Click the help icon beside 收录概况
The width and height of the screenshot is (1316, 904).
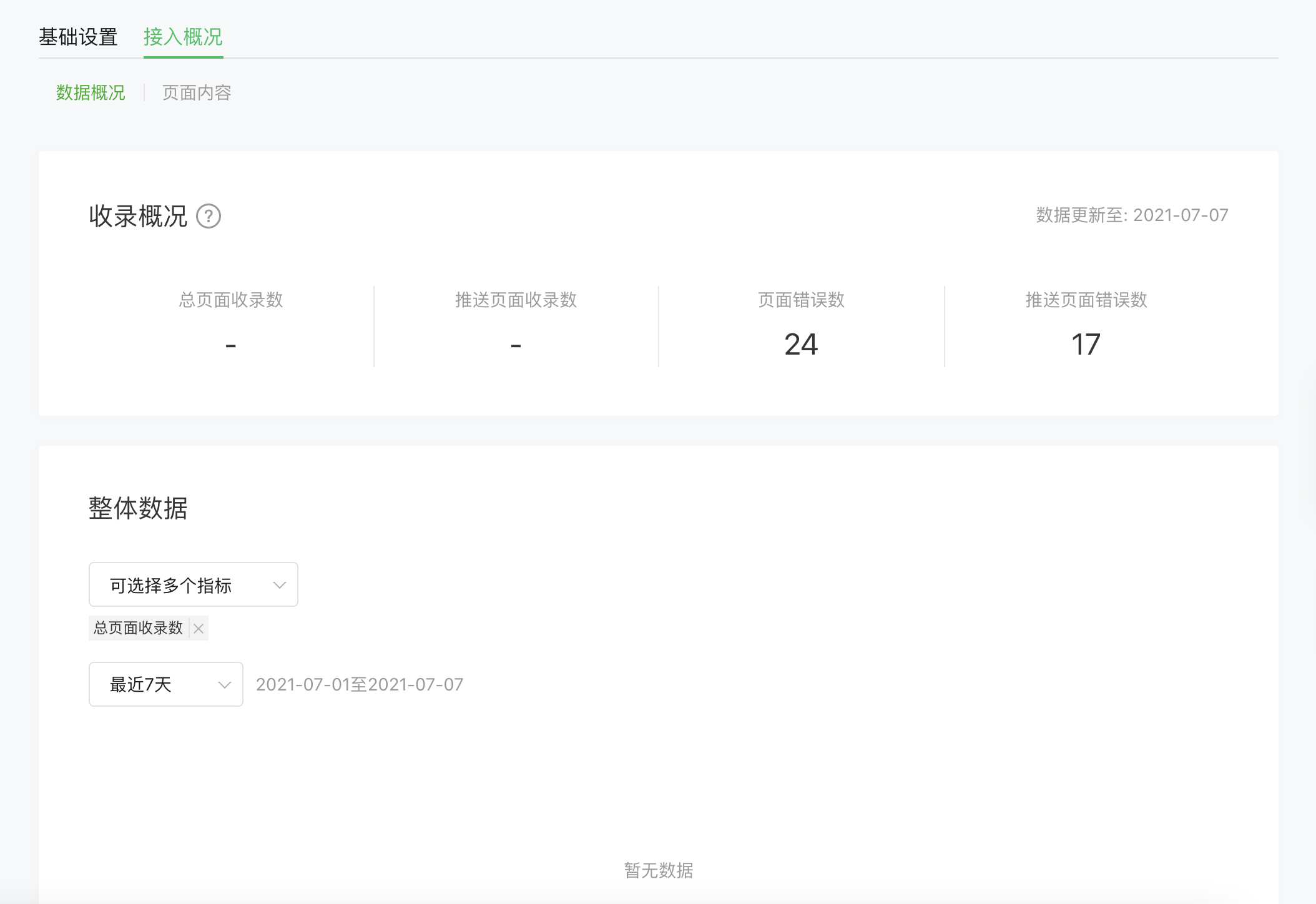[209, 216]
